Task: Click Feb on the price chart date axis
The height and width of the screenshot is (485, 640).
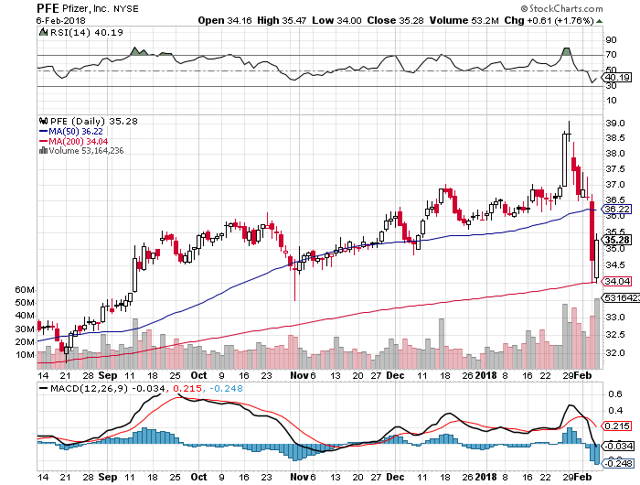Action: click(x=583, y=376)
